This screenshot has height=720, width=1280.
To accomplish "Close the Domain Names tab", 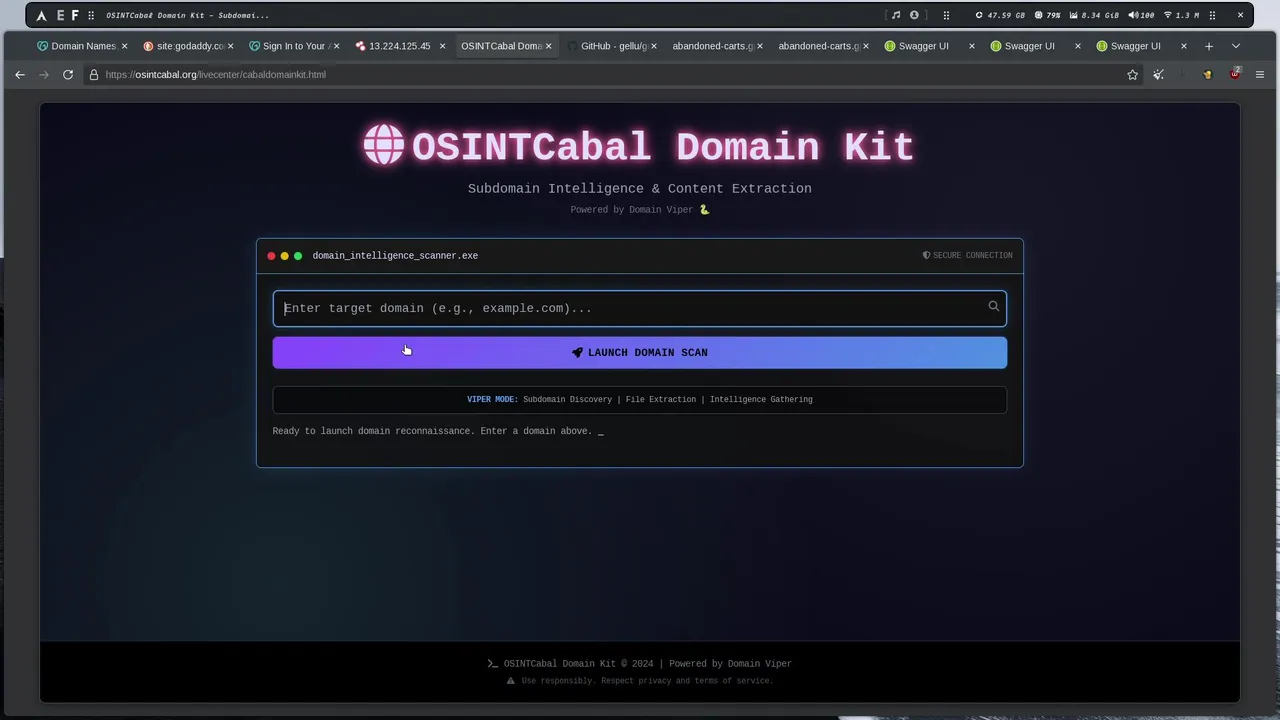I will [x=124, y=46].
